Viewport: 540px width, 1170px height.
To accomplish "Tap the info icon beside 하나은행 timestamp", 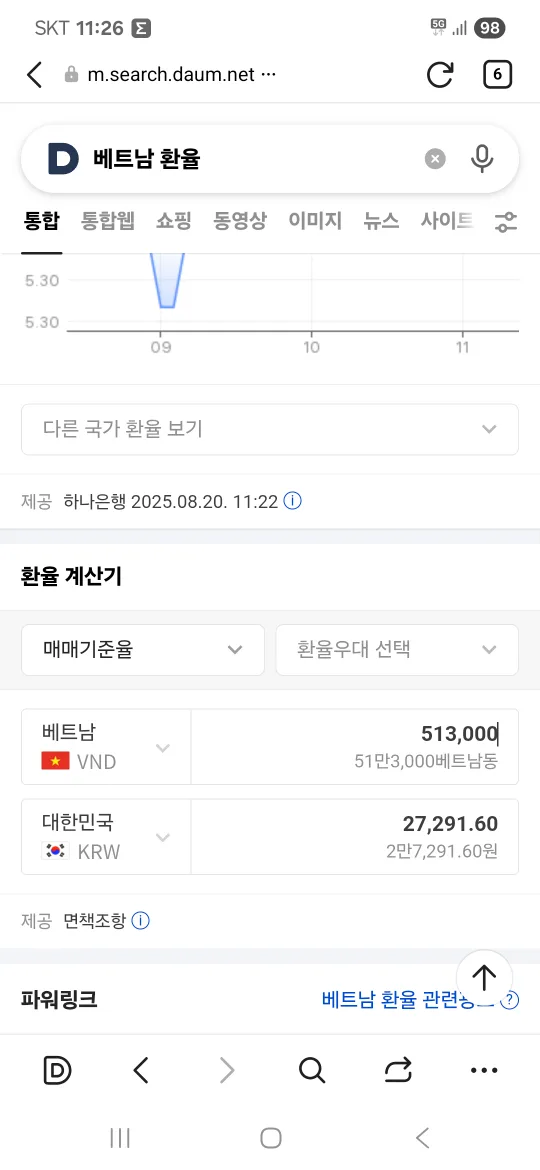I will coord(293,501).
